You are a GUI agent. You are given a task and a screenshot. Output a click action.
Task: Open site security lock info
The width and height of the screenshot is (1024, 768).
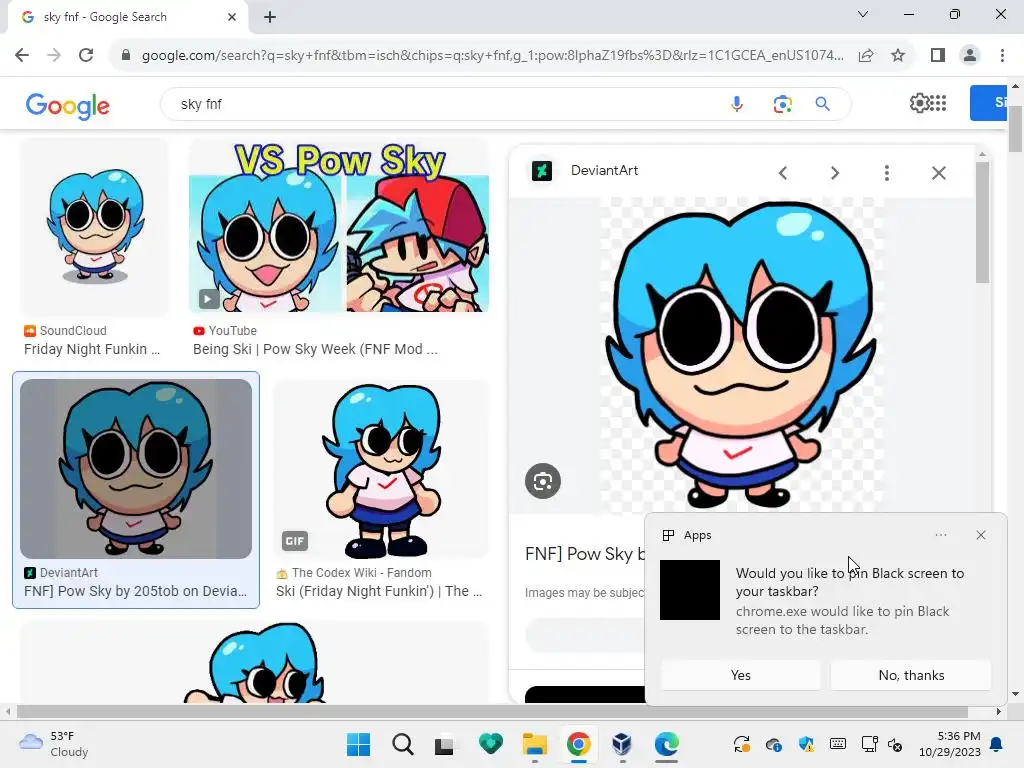click(x=126, y=55)
